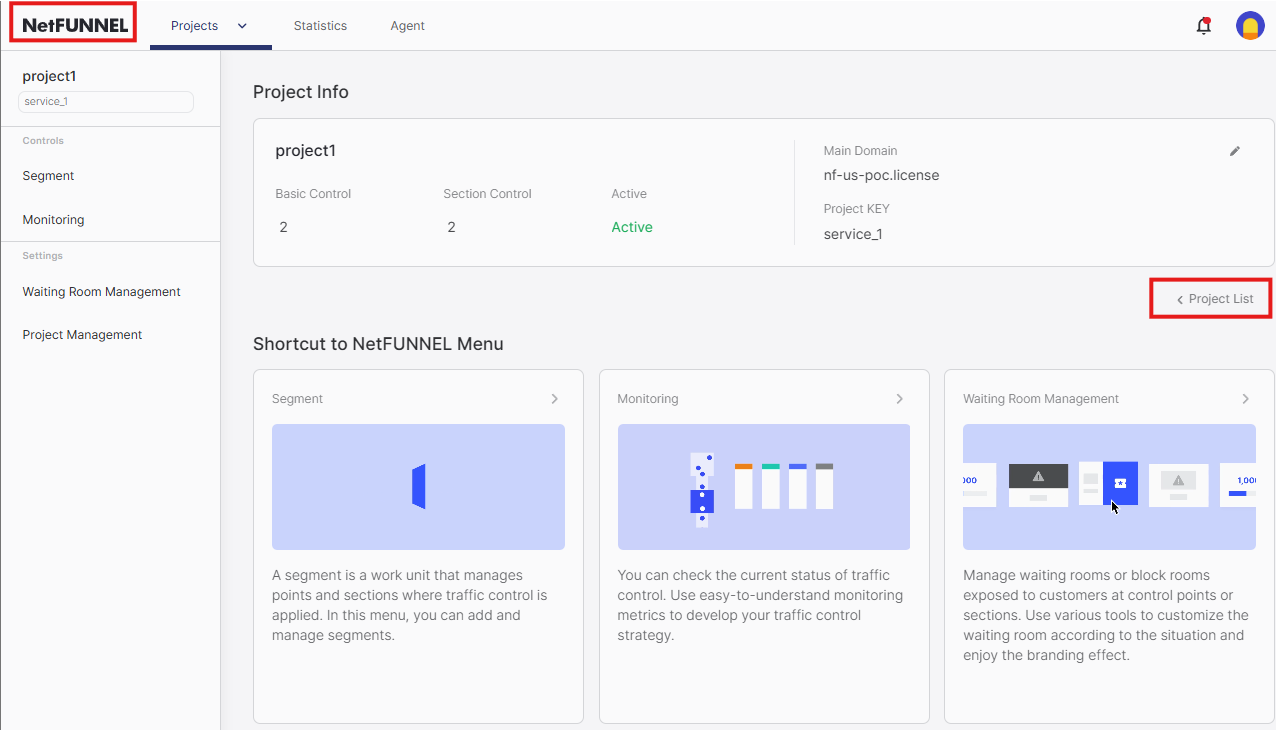The image size is (1276, 730).
Task: Open the user profile avatar icon
Action: (x=1250, y=26)
